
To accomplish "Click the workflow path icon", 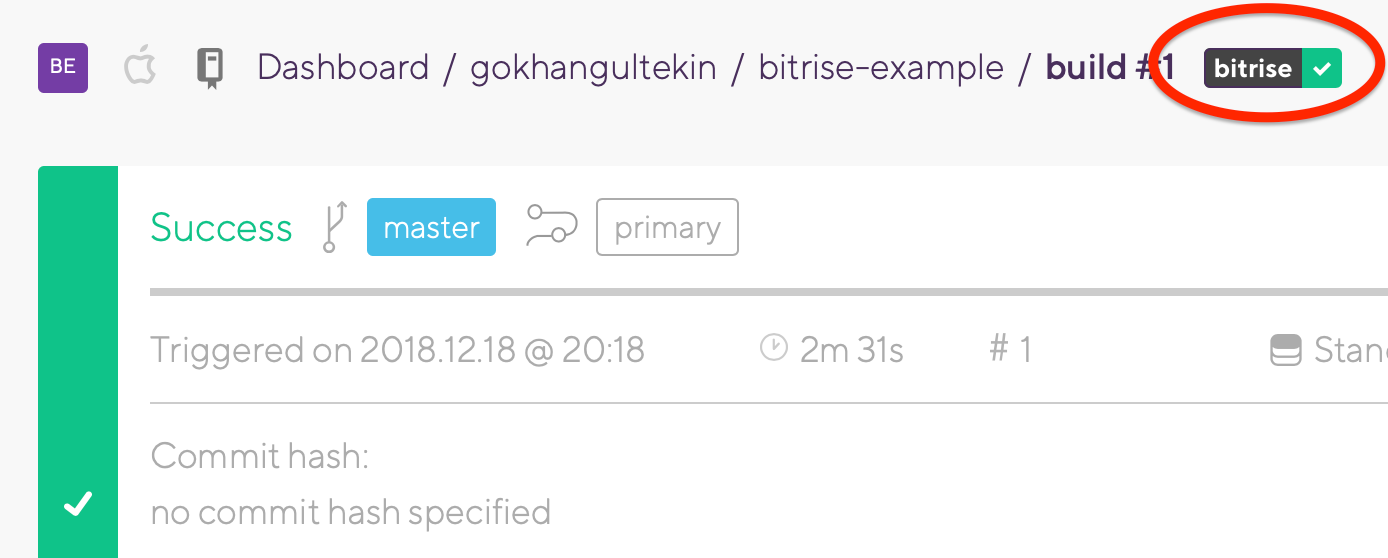I will coord(552,227).
